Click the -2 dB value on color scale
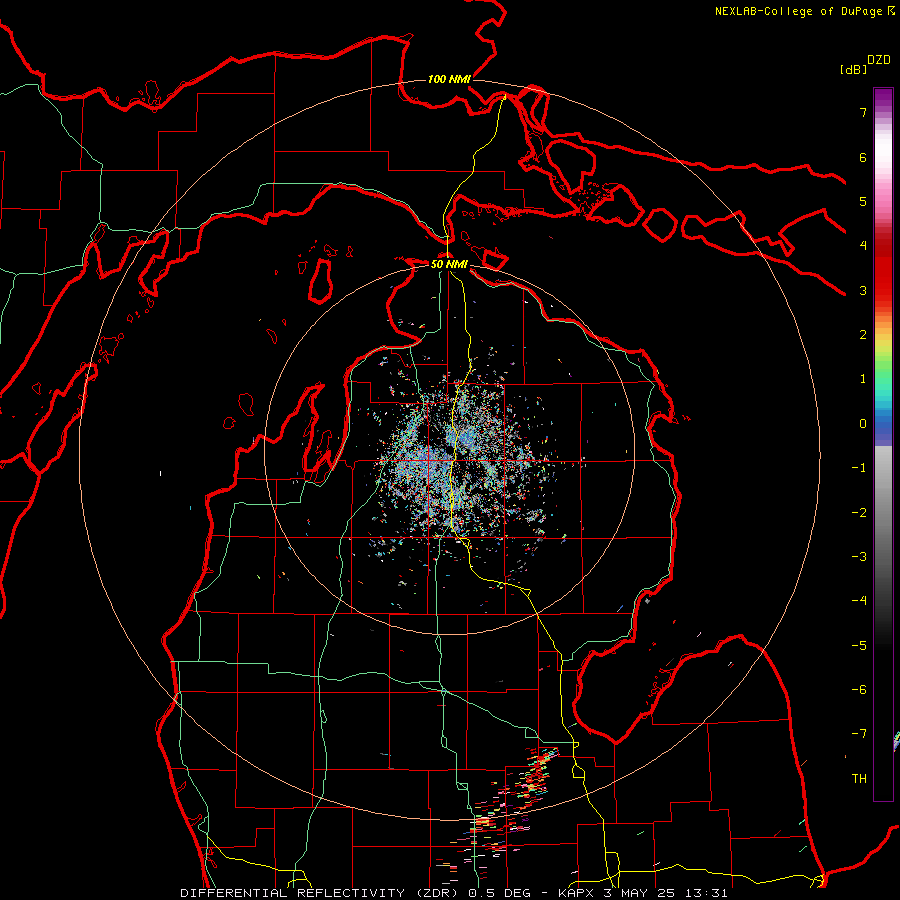900x900 pixels. (859, 512)
